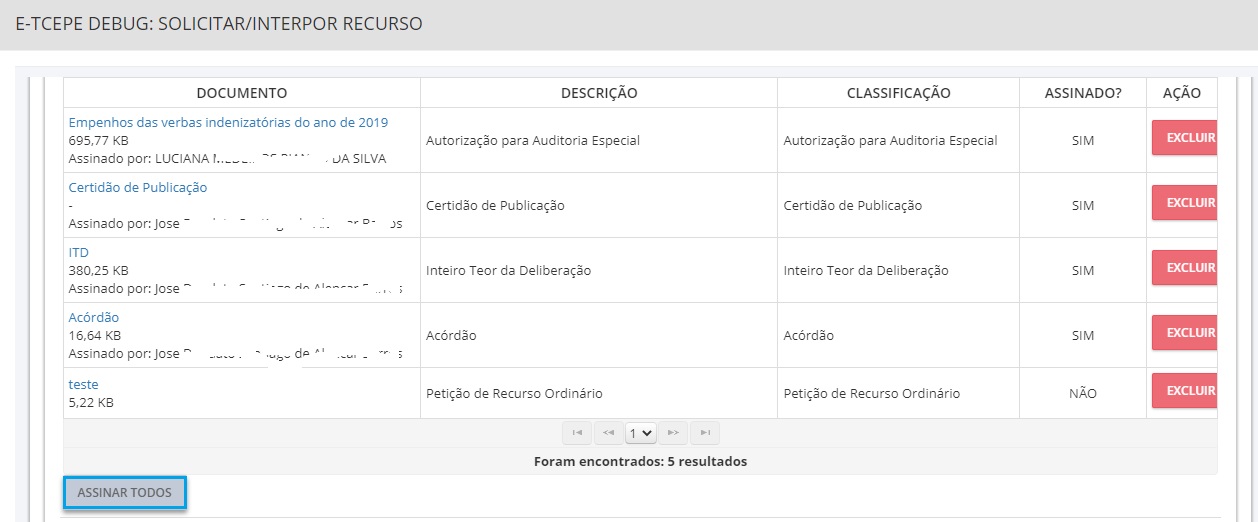Go to first page pagination icon
This screenshot has width=1258, height=522.
tap(576, 433)
